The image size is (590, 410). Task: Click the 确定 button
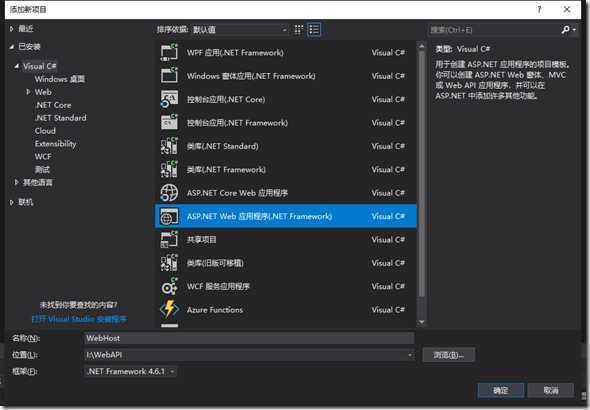(500, 390)
